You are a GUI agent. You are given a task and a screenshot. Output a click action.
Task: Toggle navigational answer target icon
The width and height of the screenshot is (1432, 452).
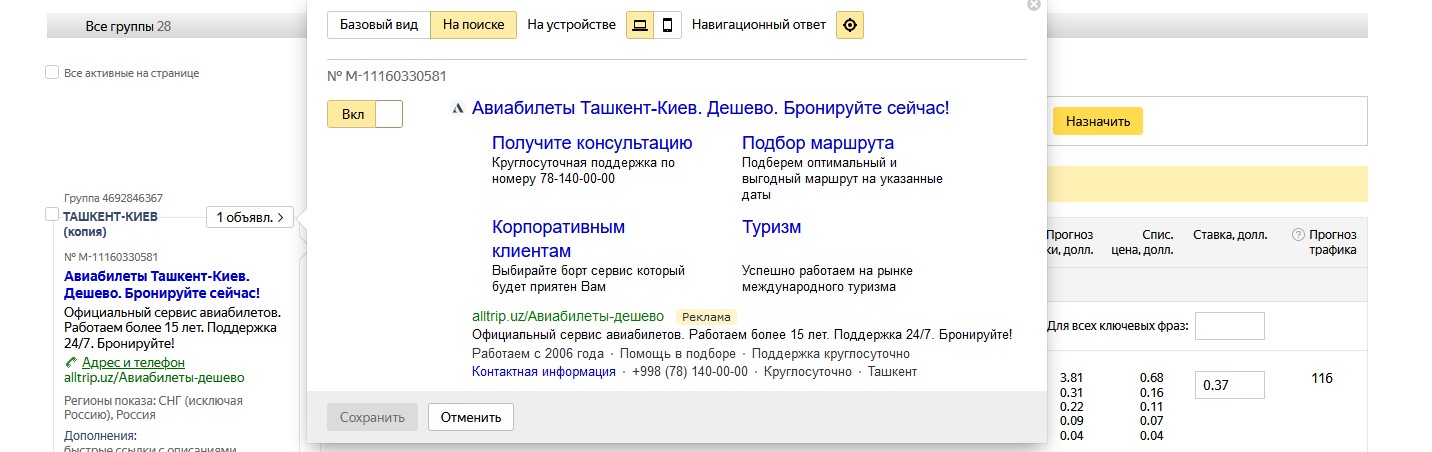click(x=850, y=25)
